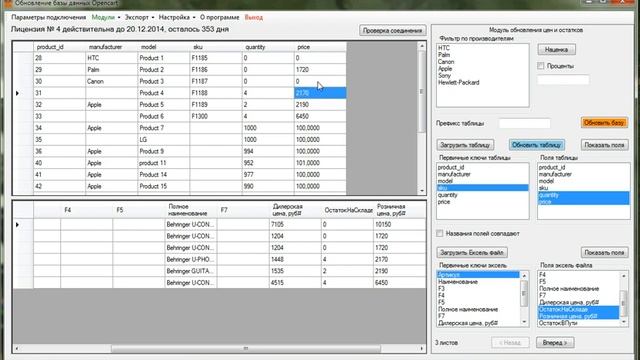Screen dimensions: 640x360
Task: Click the Behringer U-PHO... name cell
Action: pos(191,259)
